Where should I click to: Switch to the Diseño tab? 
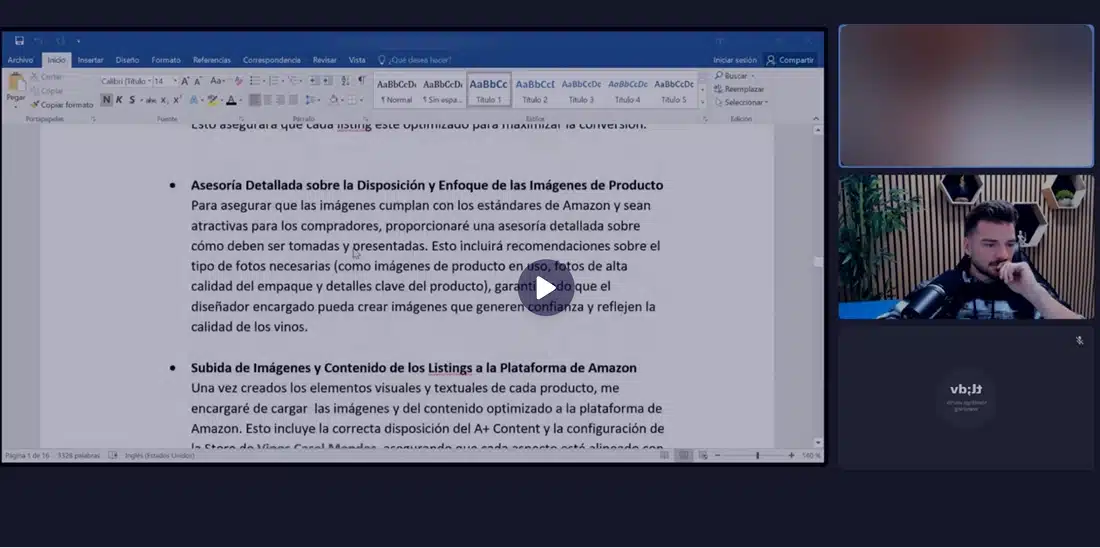pos(127,60)
